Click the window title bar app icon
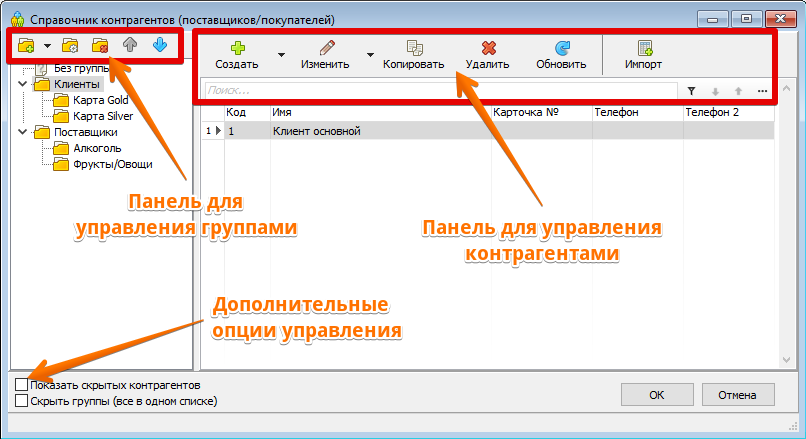This screenshot has width=806, height=439. point(17,20)
